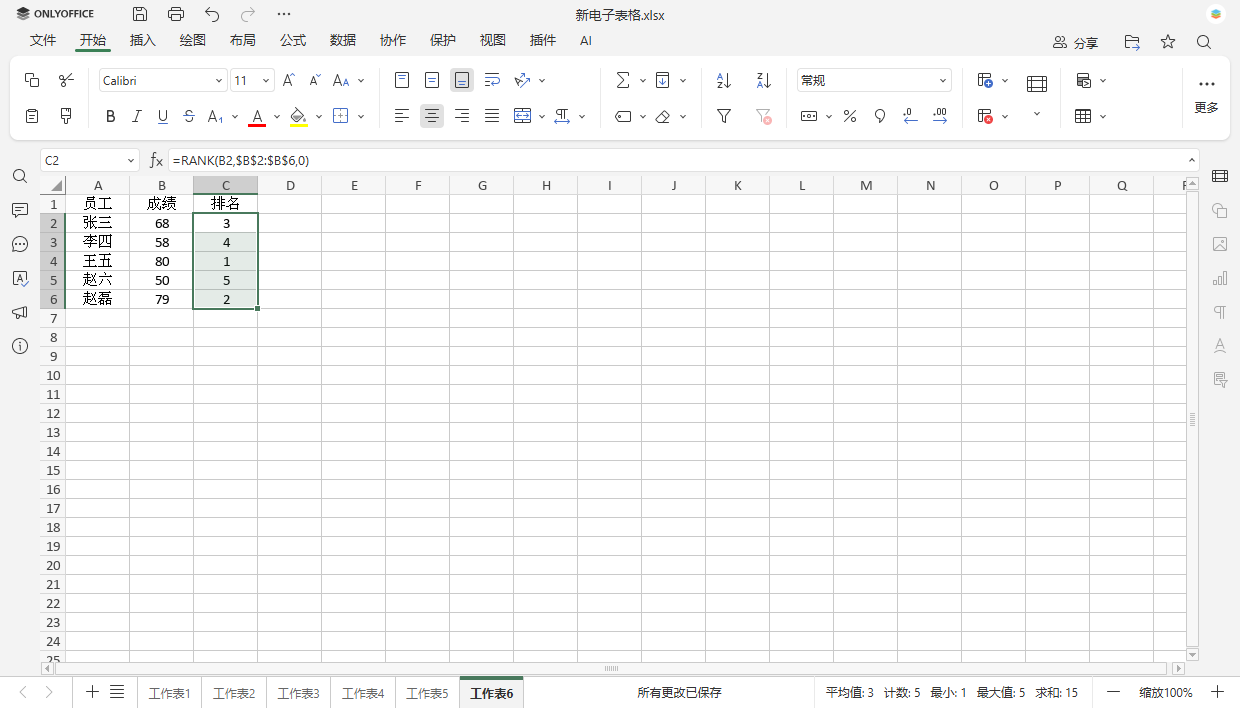Click inside the formula bar
1240x708 pixels.
(400, 160)
